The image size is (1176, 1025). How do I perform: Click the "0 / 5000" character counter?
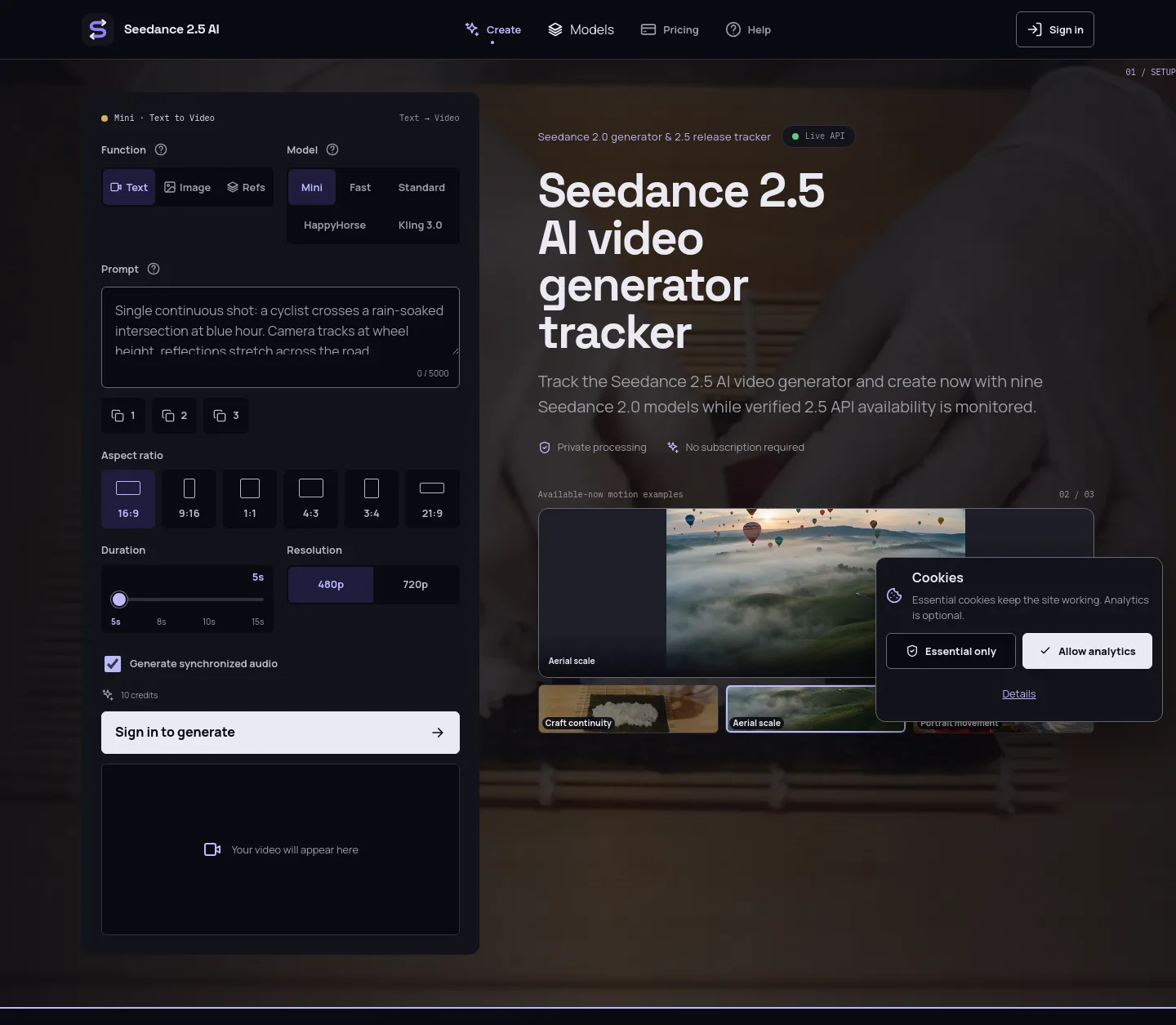[x=433, y=373]
